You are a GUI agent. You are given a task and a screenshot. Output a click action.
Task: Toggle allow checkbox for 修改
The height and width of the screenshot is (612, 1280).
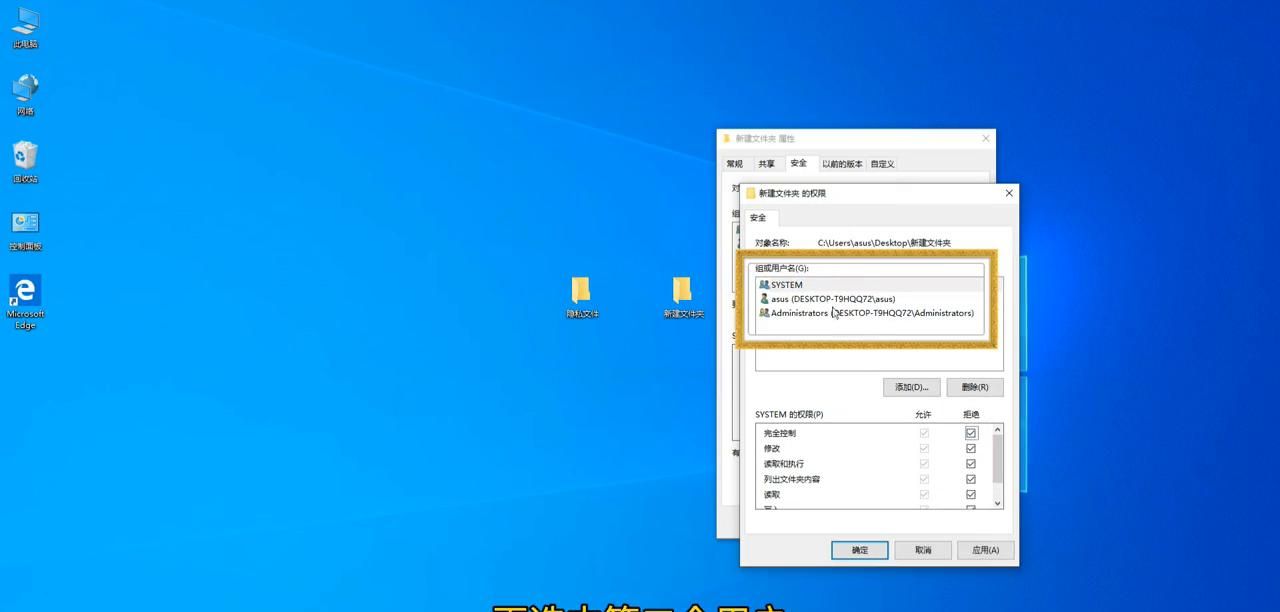tap(924, 449)
